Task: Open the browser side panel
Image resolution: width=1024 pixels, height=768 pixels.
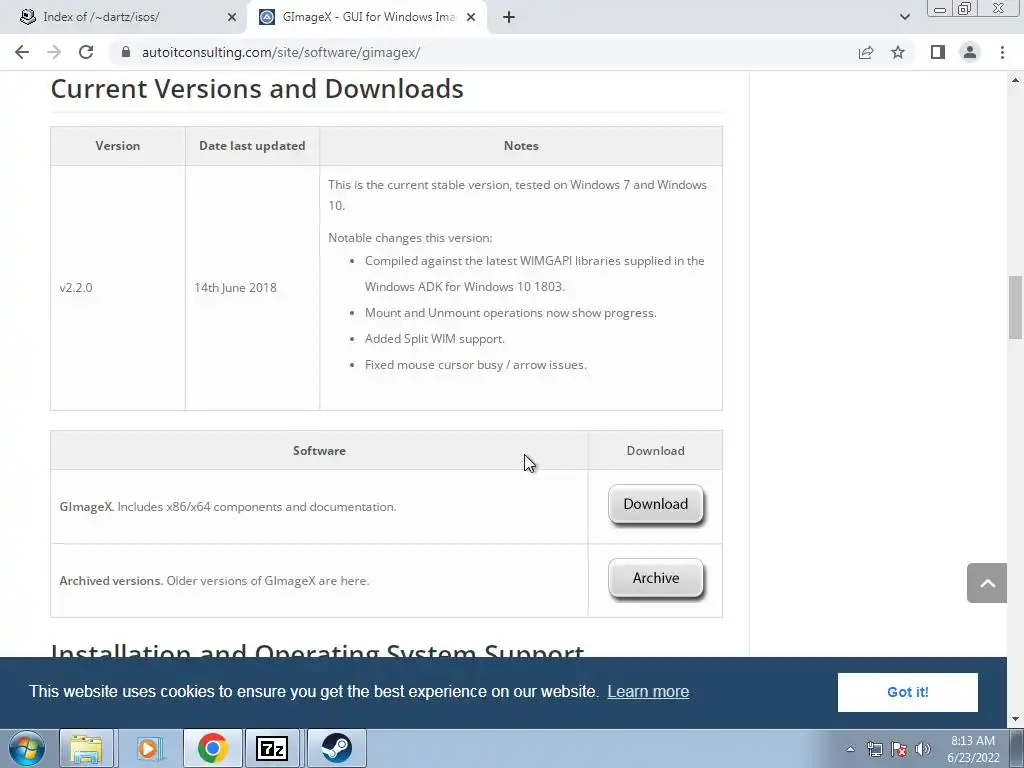Action: coord(938,52)
